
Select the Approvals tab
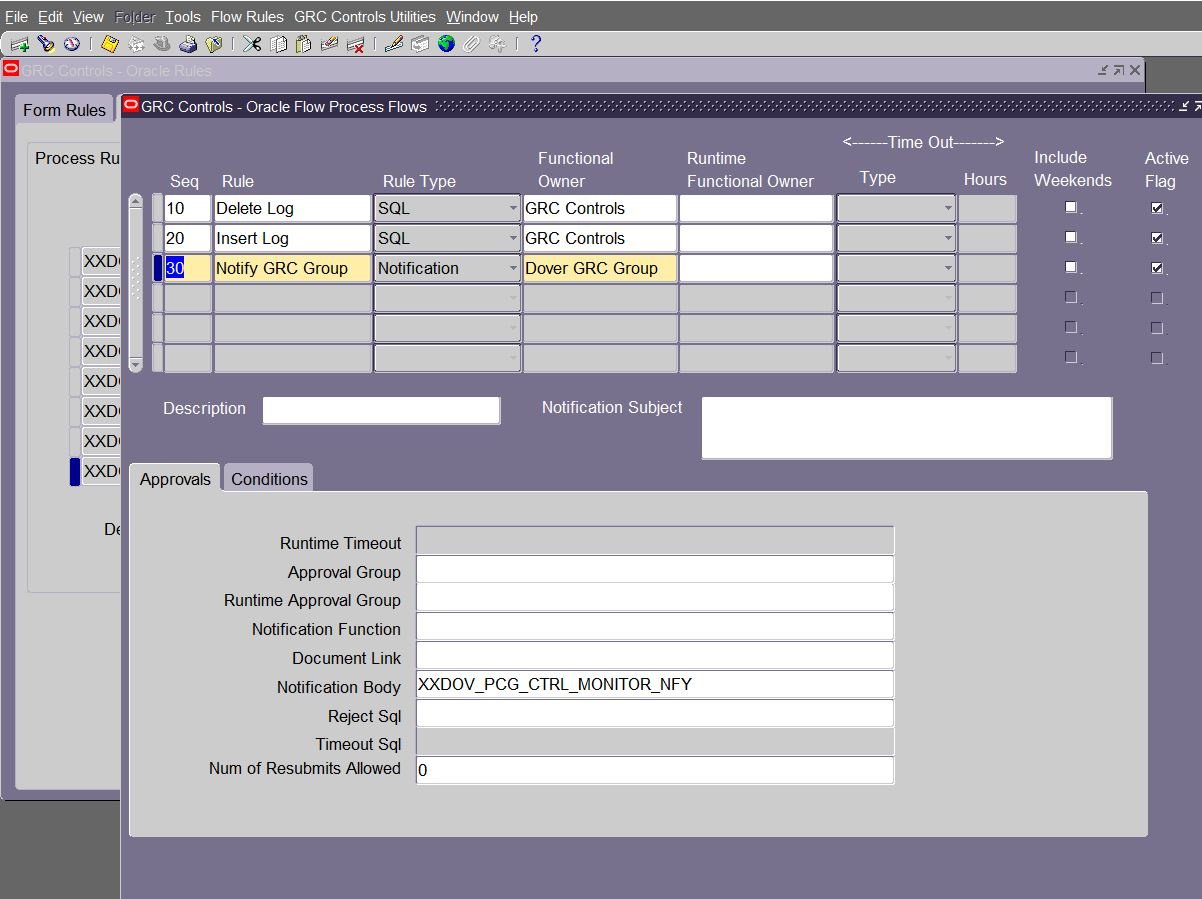click(x=175, y=478)
